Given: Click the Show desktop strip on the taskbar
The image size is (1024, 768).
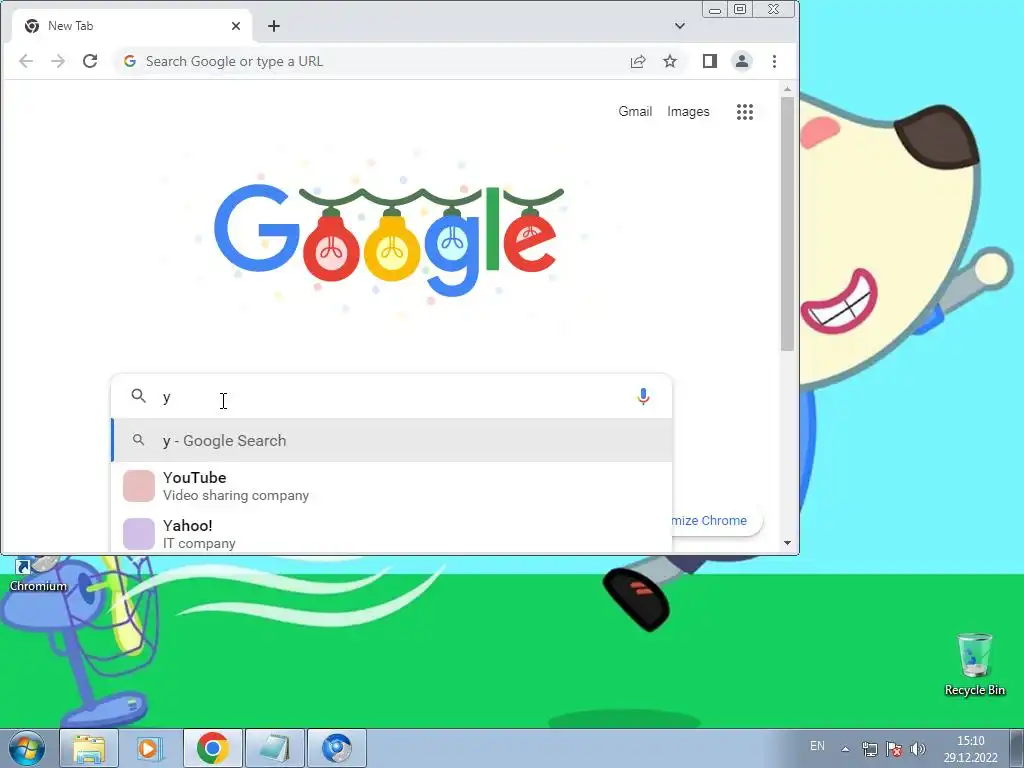Looking at the screenshot, I should [1017, 748].
